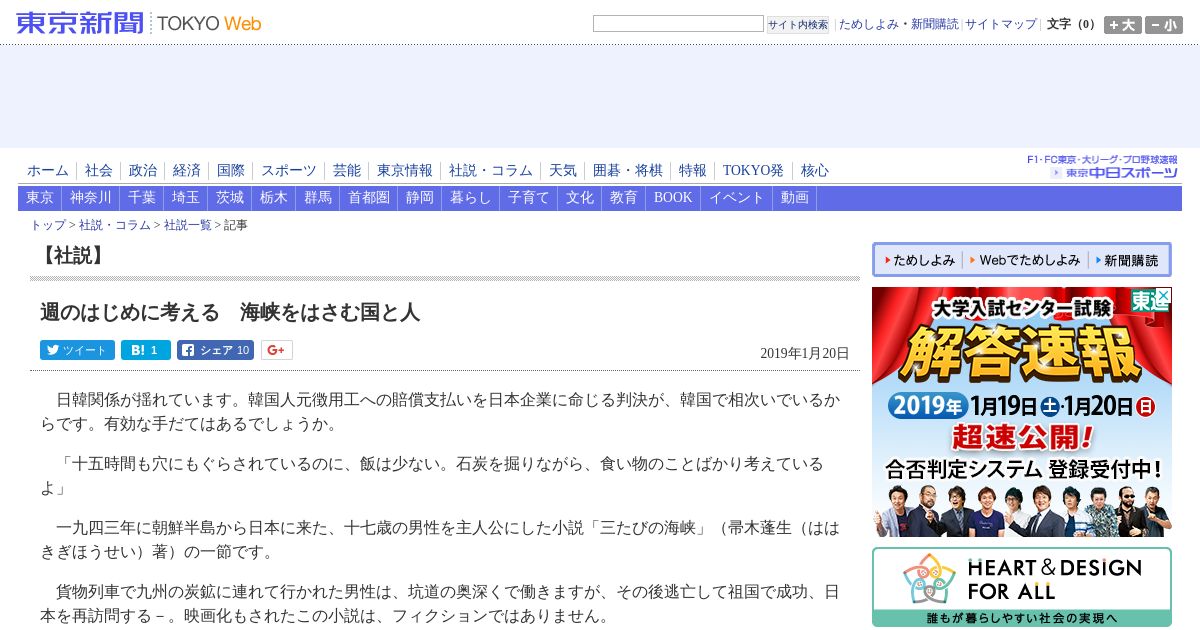1200x630 pixels.
Task: Select 千葉 in the blue region bar
Action: coord(142,198)
